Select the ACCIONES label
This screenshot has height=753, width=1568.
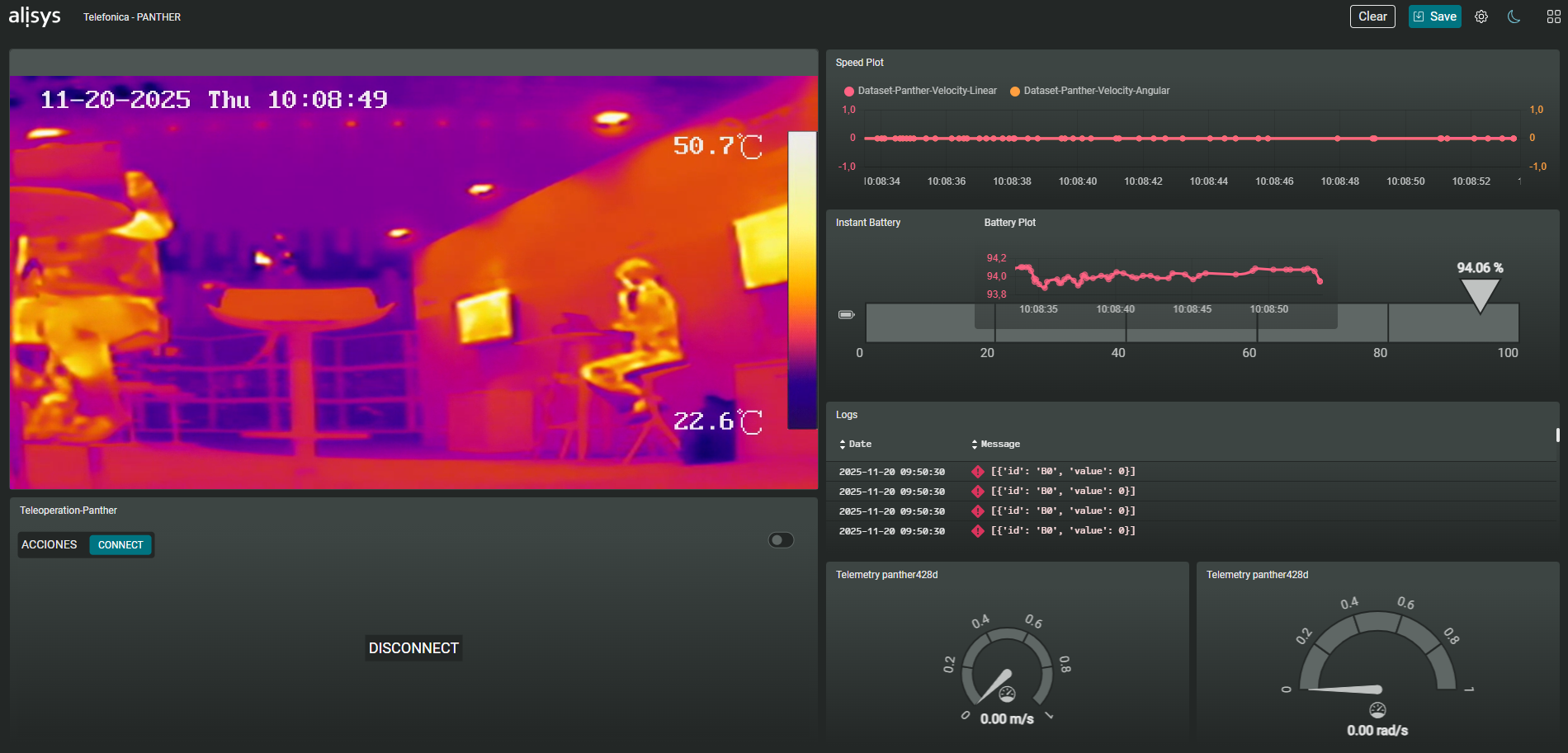(50, 545)
